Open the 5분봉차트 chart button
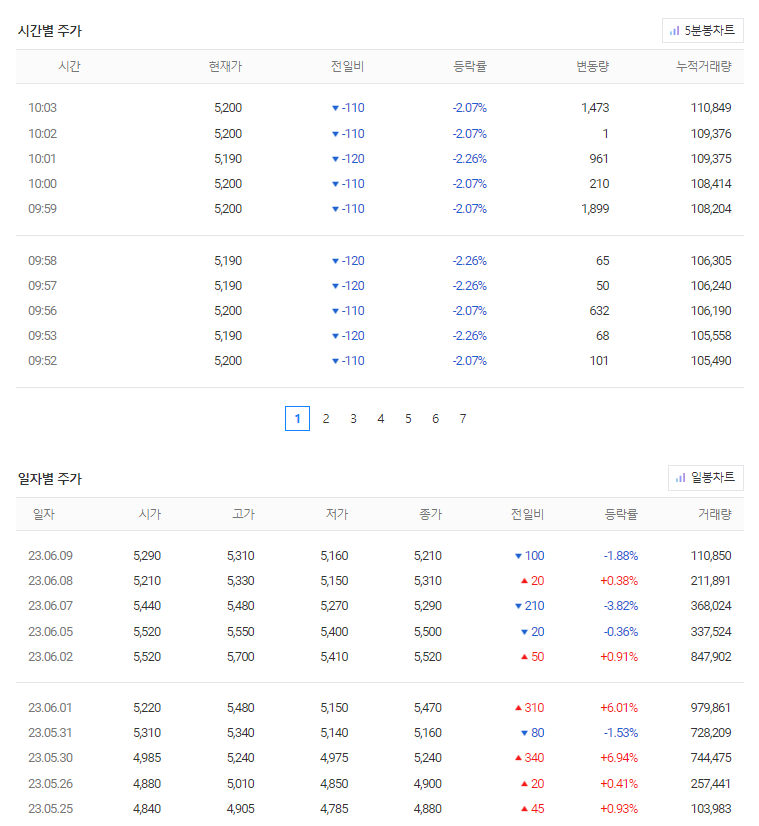This screenshot has width=759, height=826. 702,31
